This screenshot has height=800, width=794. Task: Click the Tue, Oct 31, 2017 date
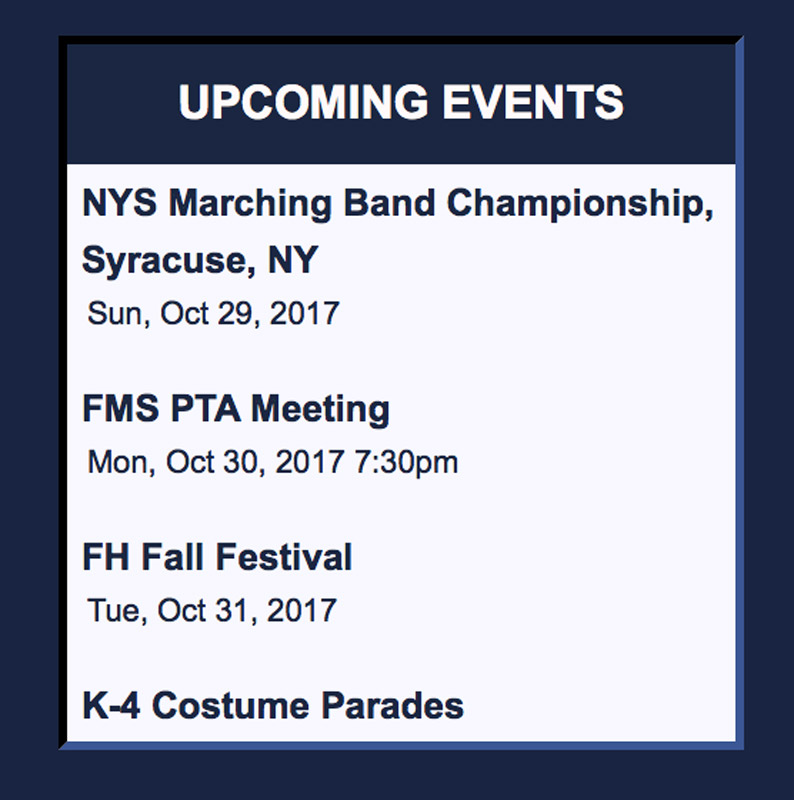tap(212, 610)
